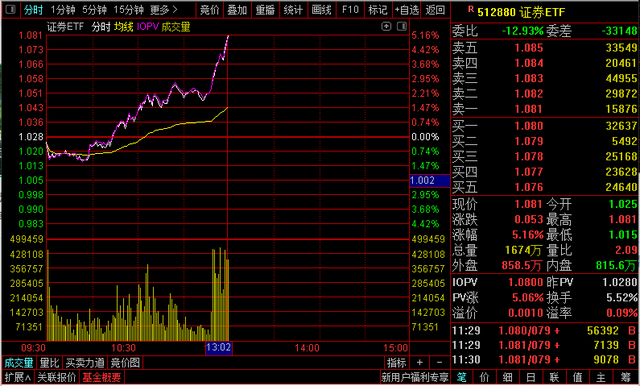The width and height of the screenshot is (640, 386).
Task: Click the R marker beside 512880
Action: point(471,9)
